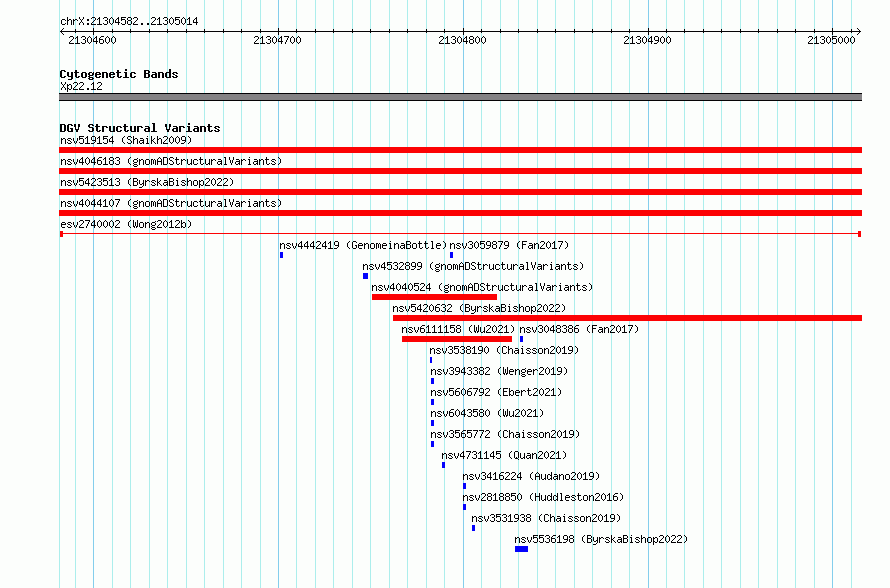Open nsv6111158 (Wu2021) label

[458, 329]
